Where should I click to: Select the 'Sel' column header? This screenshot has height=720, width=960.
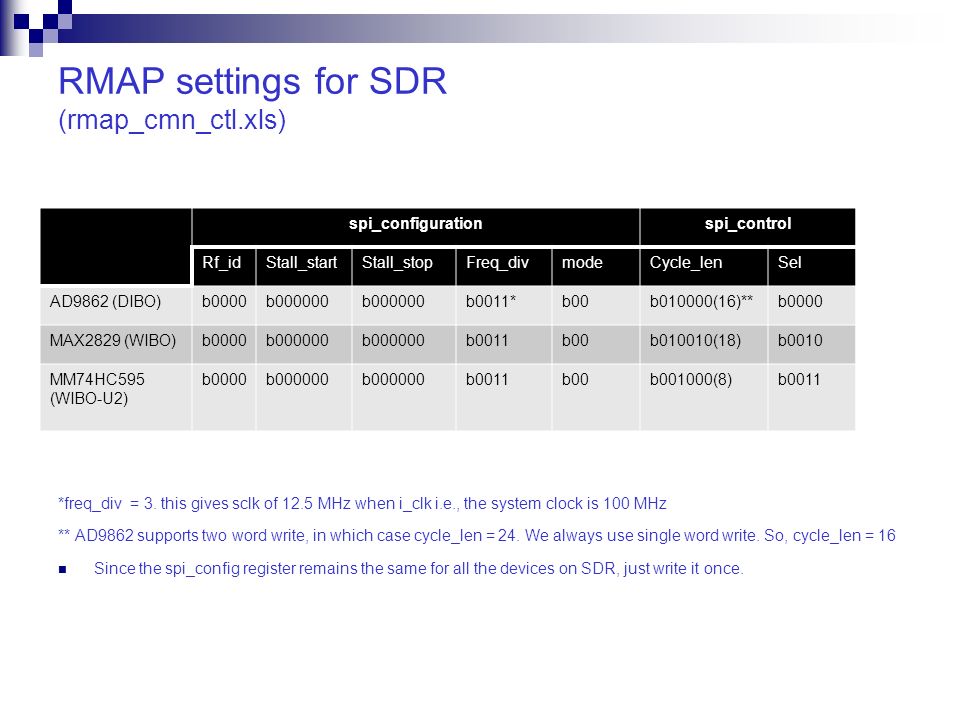point(789,263)
